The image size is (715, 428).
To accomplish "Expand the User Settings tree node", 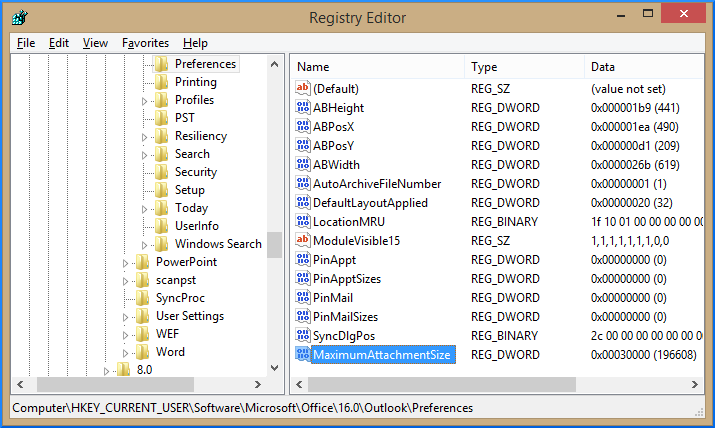I will point(125,317).
